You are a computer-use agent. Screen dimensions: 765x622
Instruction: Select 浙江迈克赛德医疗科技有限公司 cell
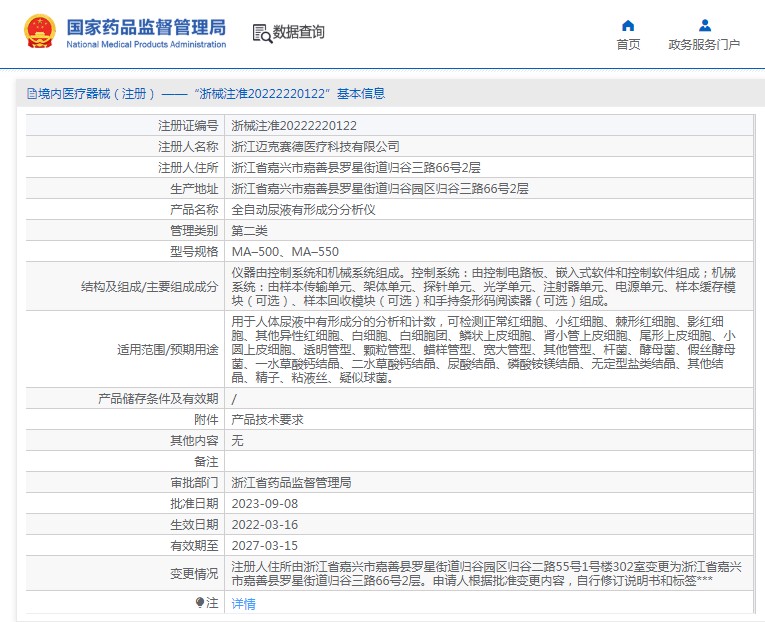(315, 147)
